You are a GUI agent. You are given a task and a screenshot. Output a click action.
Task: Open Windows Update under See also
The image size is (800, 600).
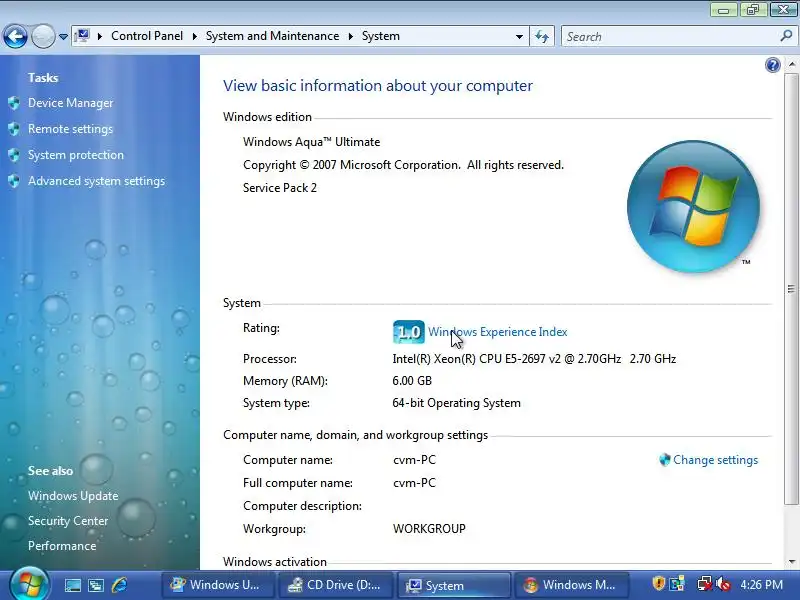(73, 495)
